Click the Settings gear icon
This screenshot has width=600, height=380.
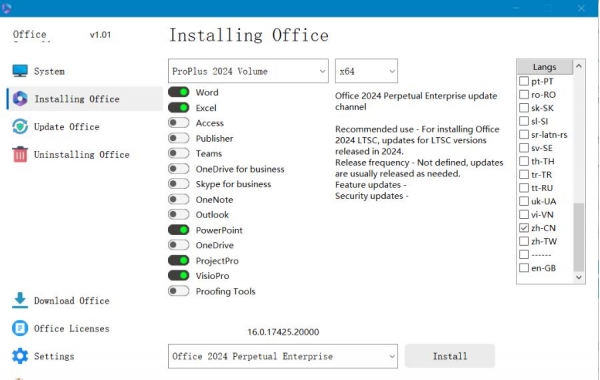(20, 356)
